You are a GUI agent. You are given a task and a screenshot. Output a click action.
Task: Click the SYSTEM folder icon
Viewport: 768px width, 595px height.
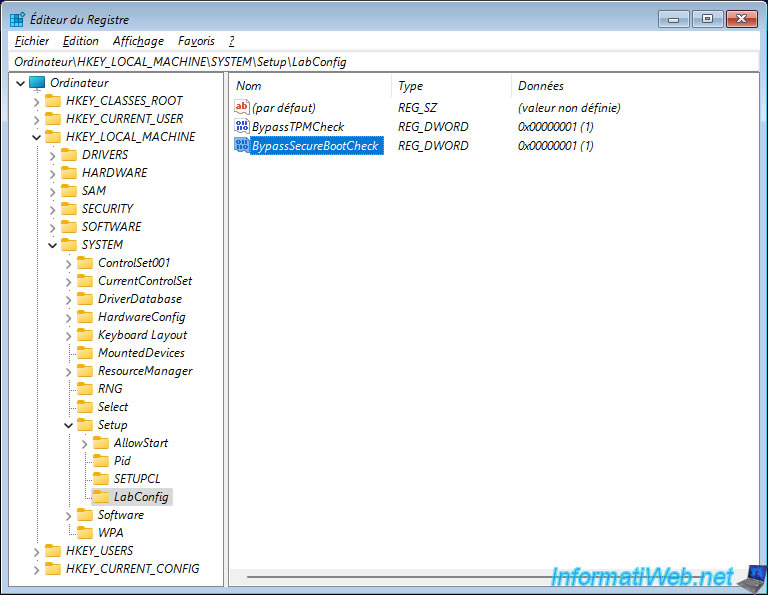[x=69, y=244]
